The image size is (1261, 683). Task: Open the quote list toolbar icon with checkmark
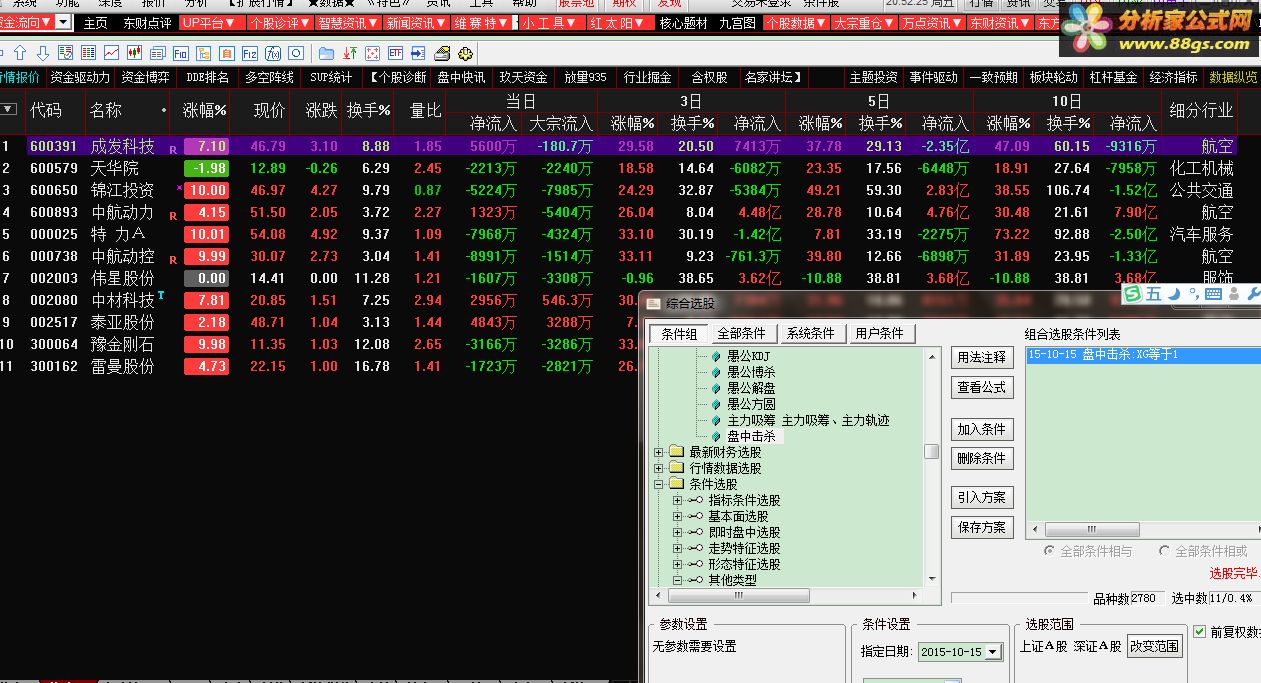[x=66, y=53]
